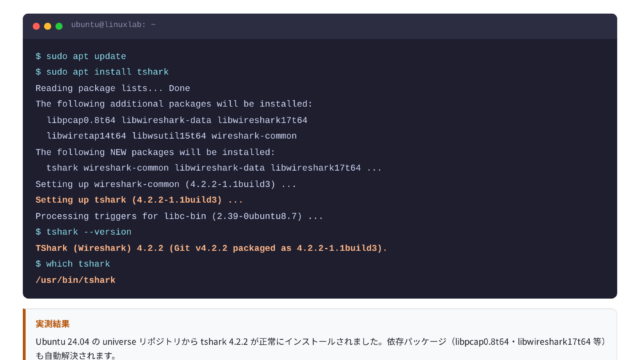This screenshot has height=360, width=640.
Task: Click 'The following additional packages' output line
Action: [174, 104]
